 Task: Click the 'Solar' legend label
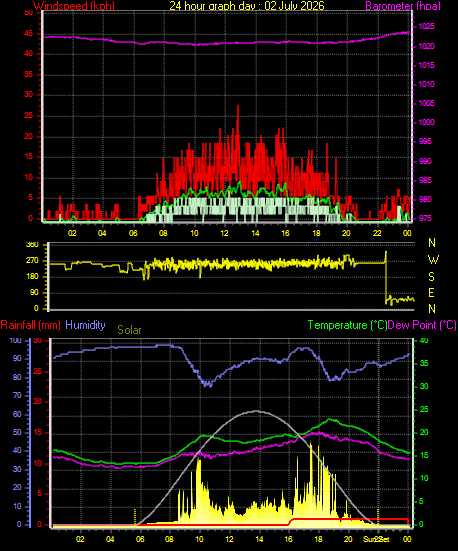[x=129, y=330]
